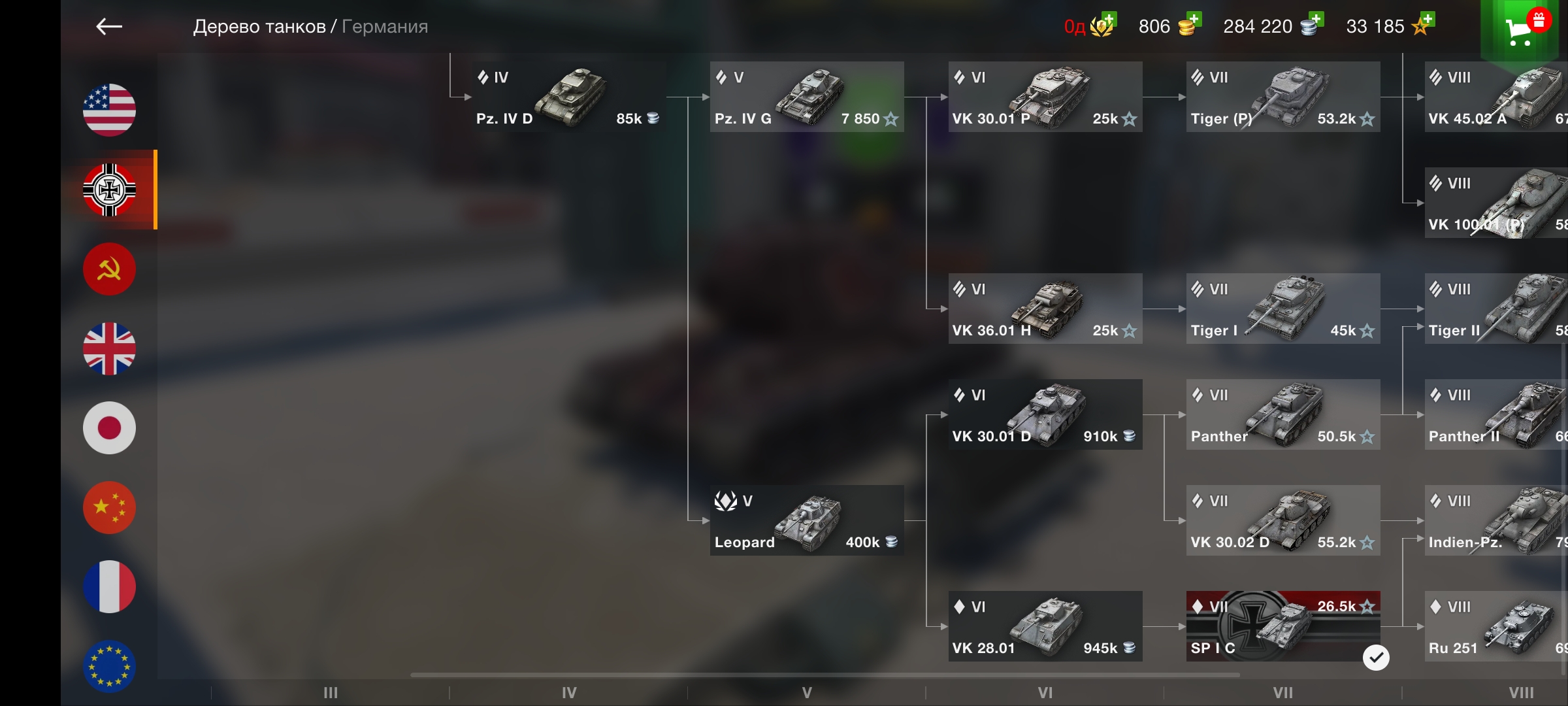Jump to tier VI column label
This screenshot has width=1568, height=706.
(1045, 692)
